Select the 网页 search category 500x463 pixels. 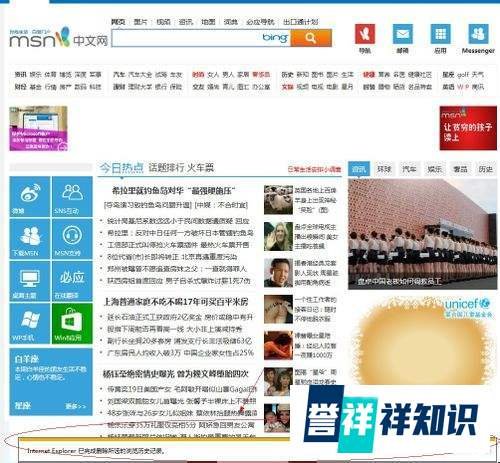click(x=118, y=22)
